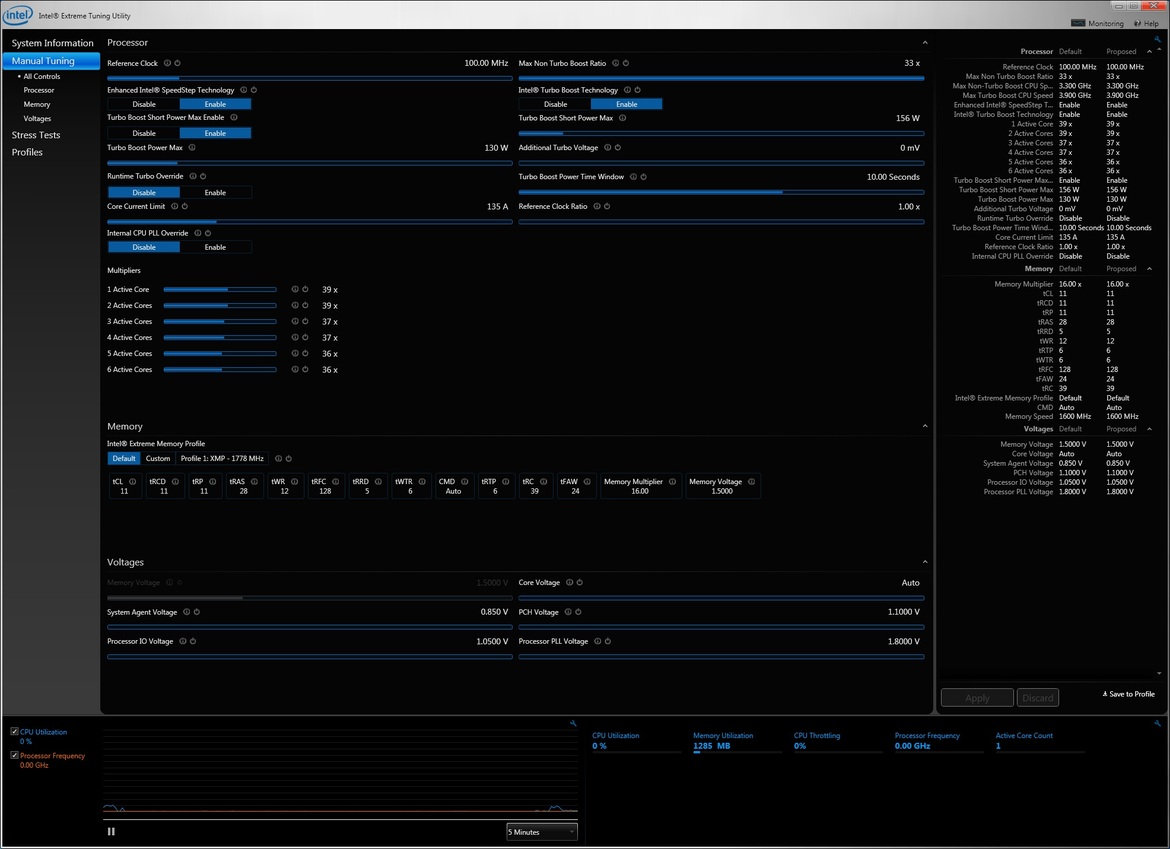Select the Custom memory profile option
Screen dimensions: 1170x849
coord(157,459)
